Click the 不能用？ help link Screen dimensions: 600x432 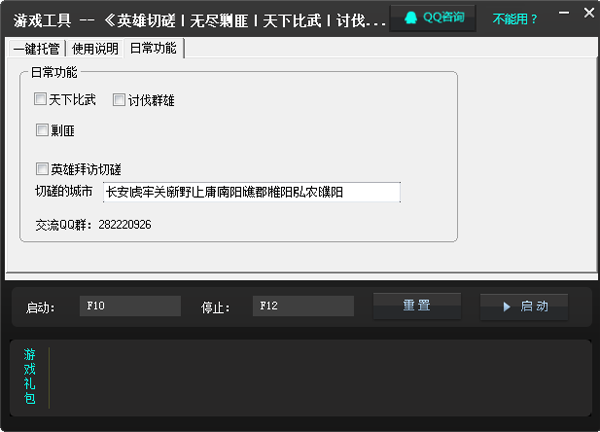coord(515,19)
